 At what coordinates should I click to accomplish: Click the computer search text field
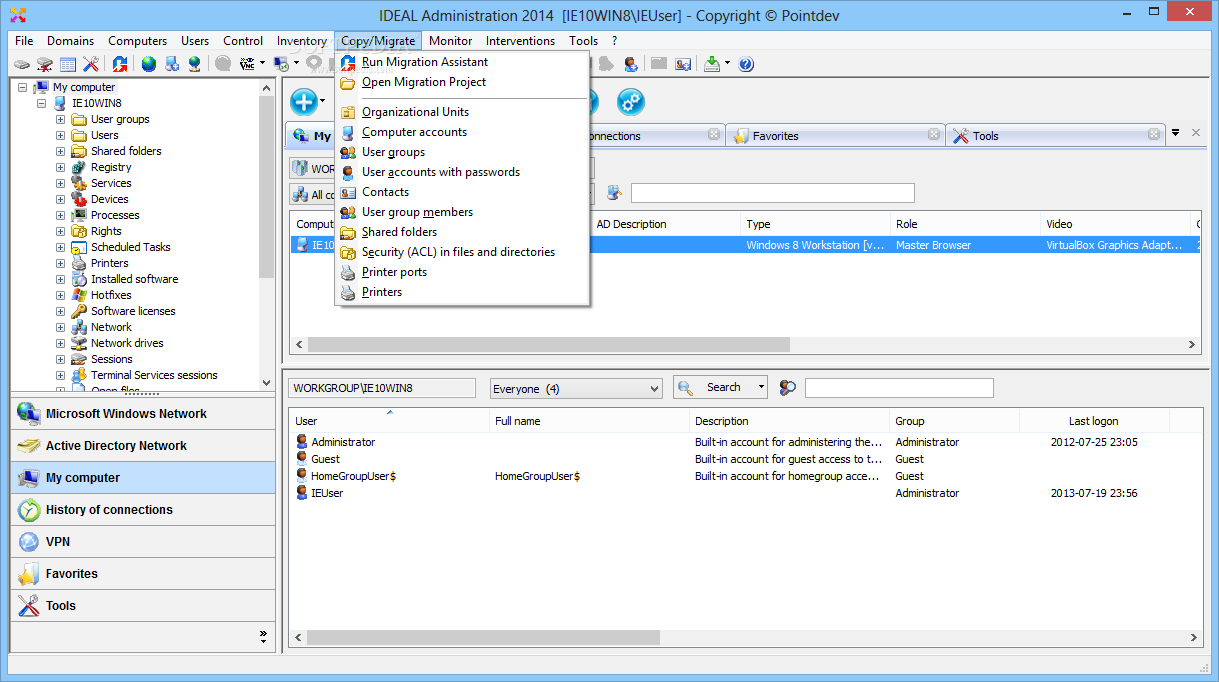click(772, 193)
